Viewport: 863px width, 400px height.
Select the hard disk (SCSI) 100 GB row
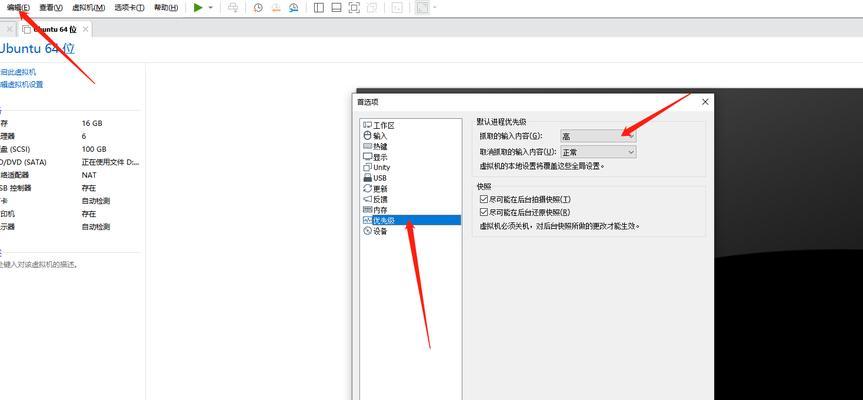pos(70,149)
